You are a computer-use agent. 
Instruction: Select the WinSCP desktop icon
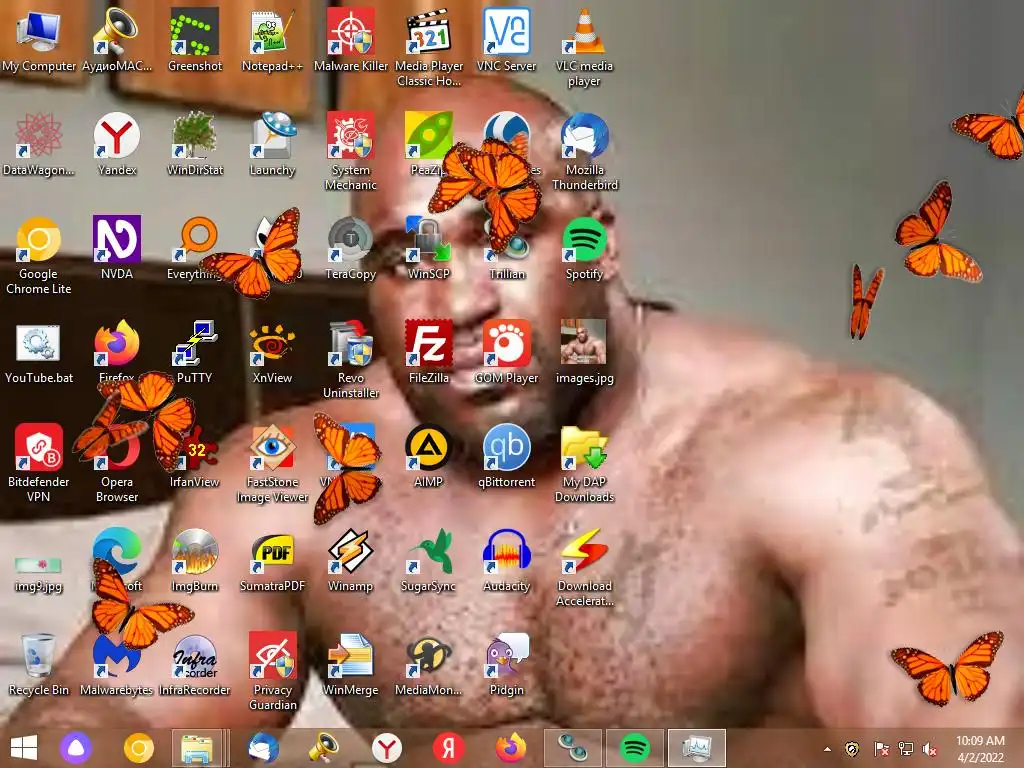[429, 248]
